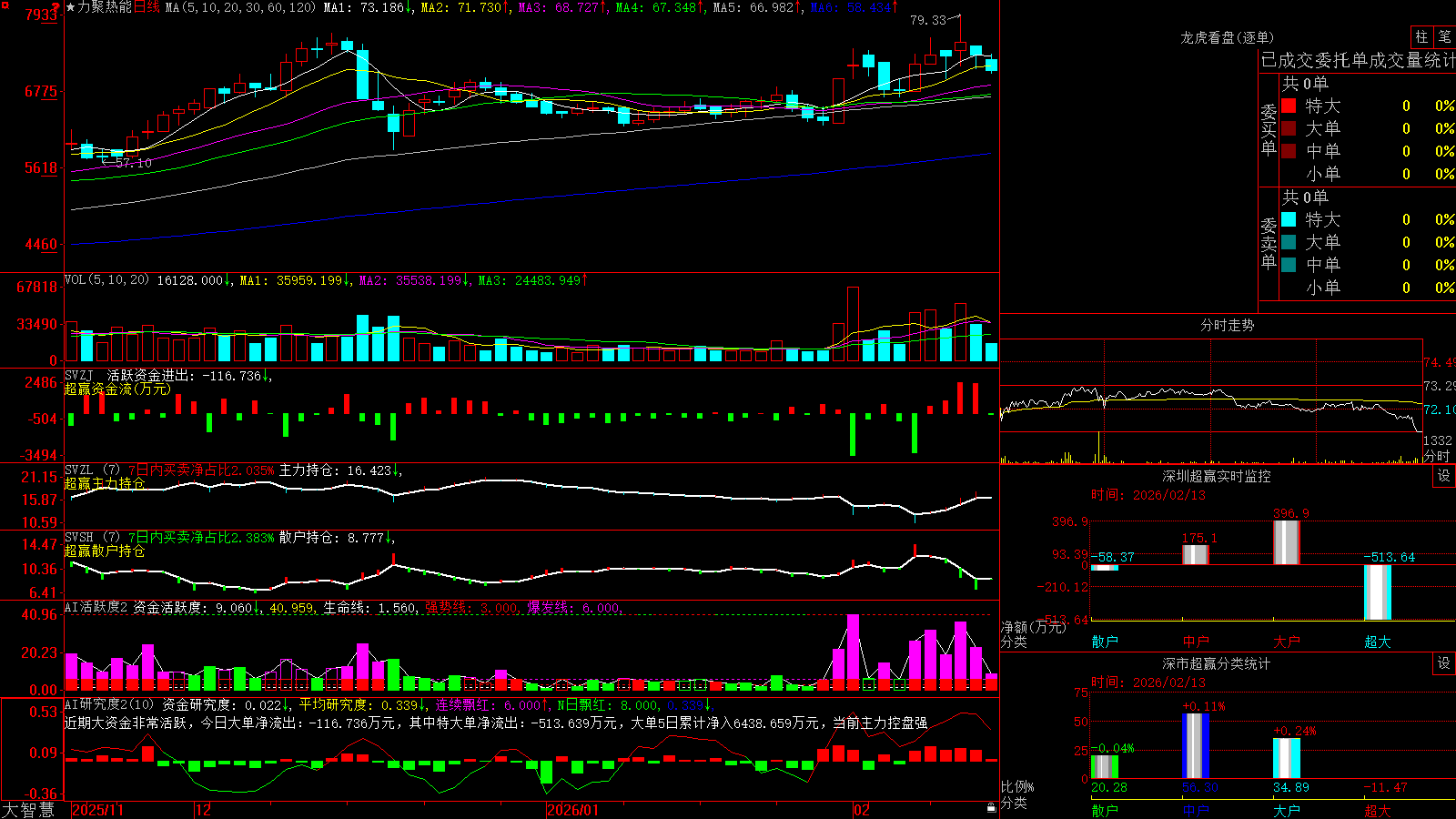Click the 79.33 high price annotation
The height and width of the screenshot is (819, 1456).
[928, 20]
